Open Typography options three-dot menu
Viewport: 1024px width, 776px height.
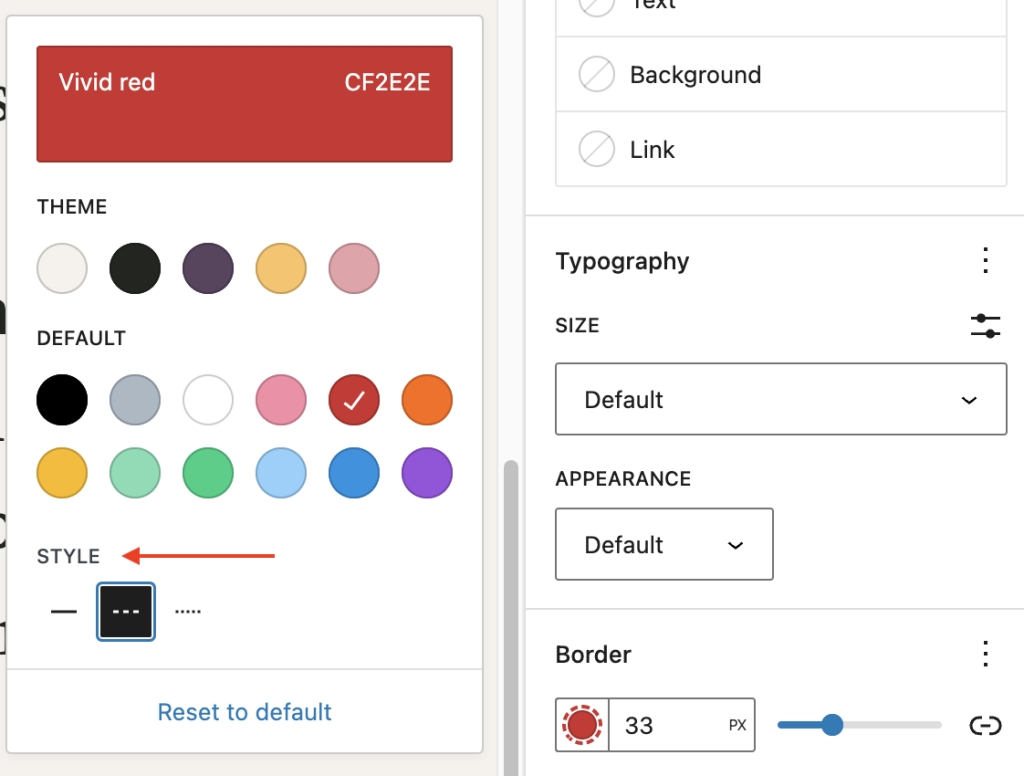985,261
